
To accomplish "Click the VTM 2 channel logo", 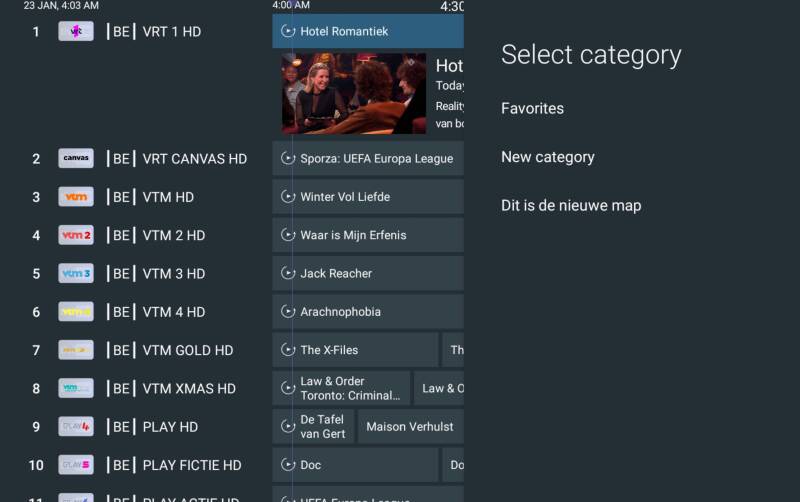I will coord(76,235).
